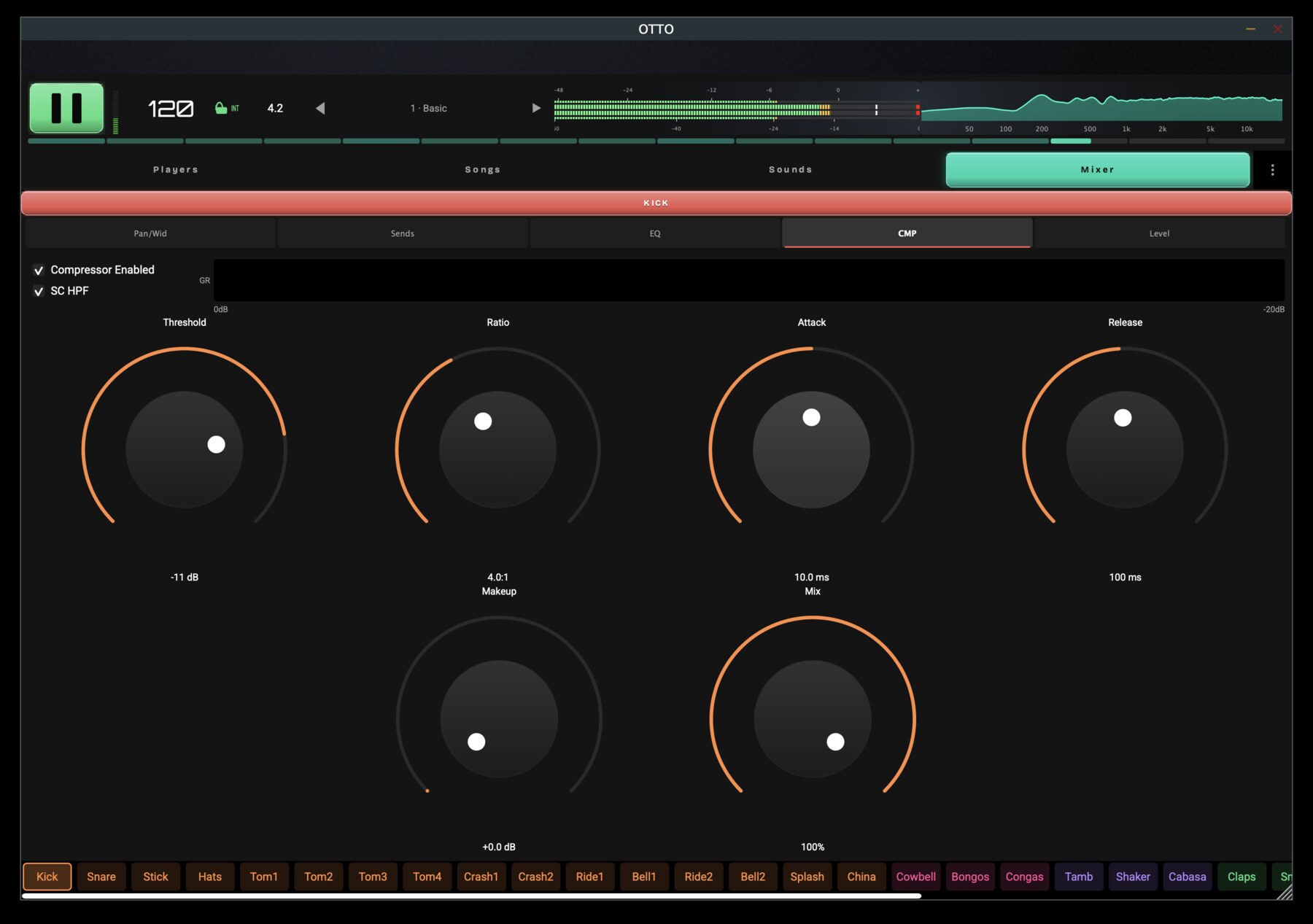Viewport: 1313px width, 924px height.
Task: Select the Bell1 channel button
Action: point(644,877)
